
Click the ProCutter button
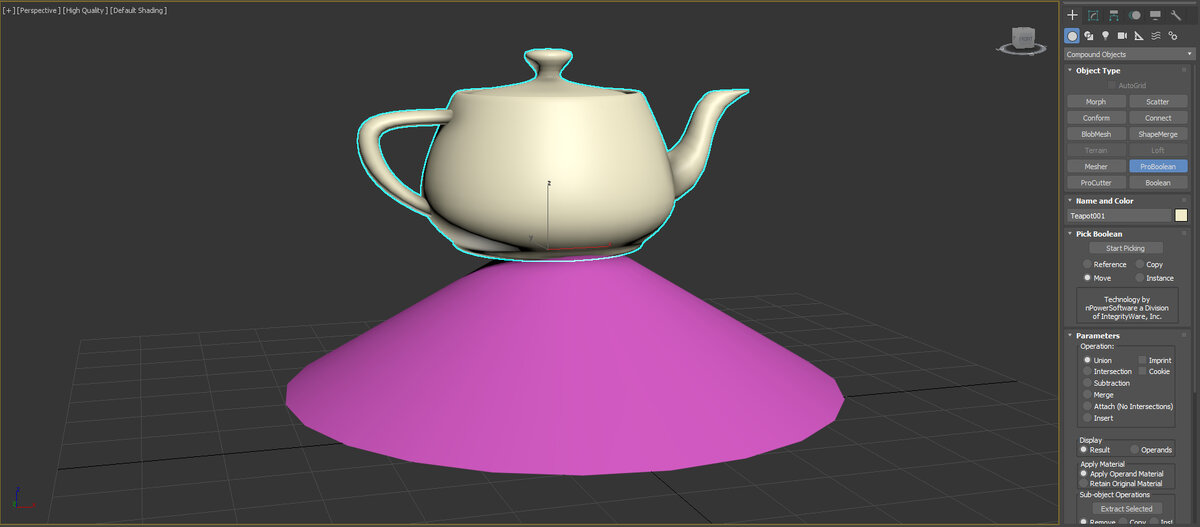click(1096, 182)
